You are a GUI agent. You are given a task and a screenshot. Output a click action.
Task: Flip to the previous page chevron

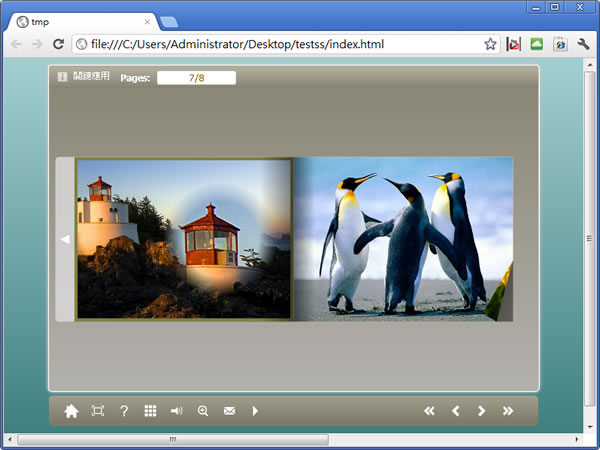455,411
